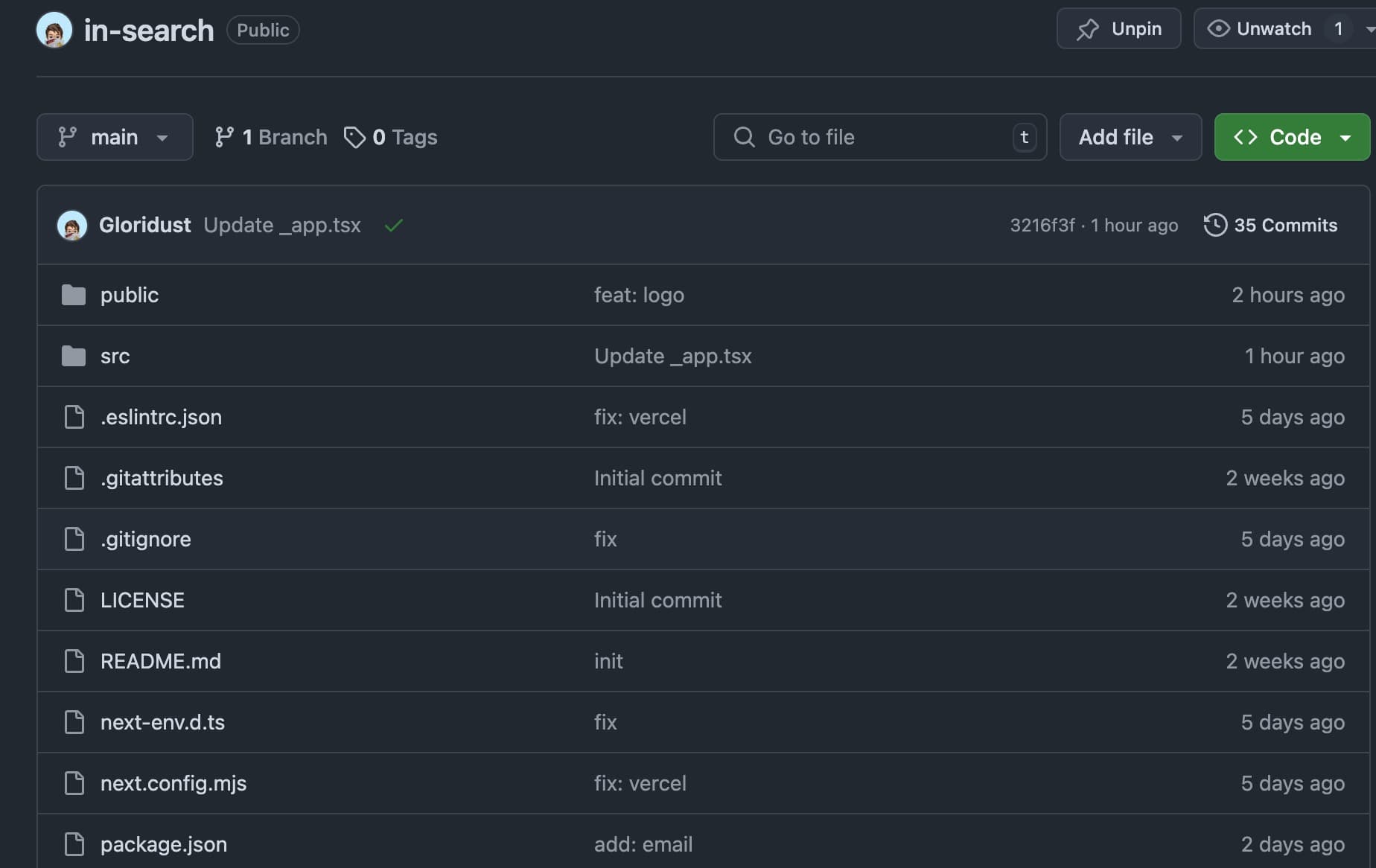Open the README.md file
Viewport: 1376px width, 868px height.
point(161,661)
